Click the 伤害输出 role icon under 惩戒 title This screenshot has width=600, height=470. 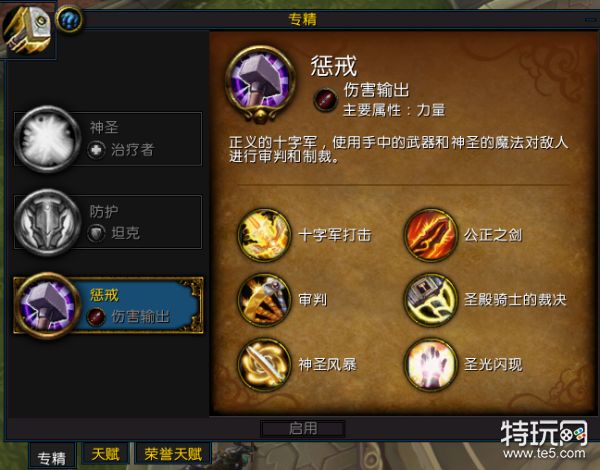[x=325, y=100]
